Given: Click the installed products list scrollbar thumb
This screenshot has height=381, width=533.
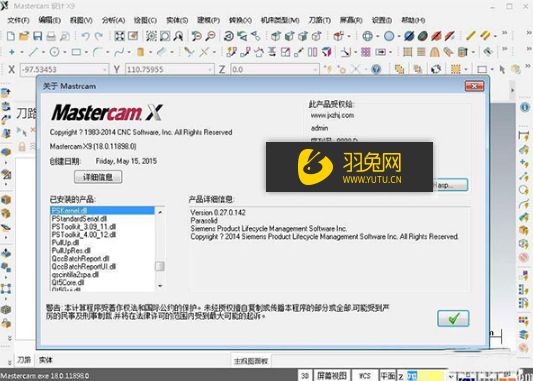Looking at the screenshot, I should coord(160,266).
